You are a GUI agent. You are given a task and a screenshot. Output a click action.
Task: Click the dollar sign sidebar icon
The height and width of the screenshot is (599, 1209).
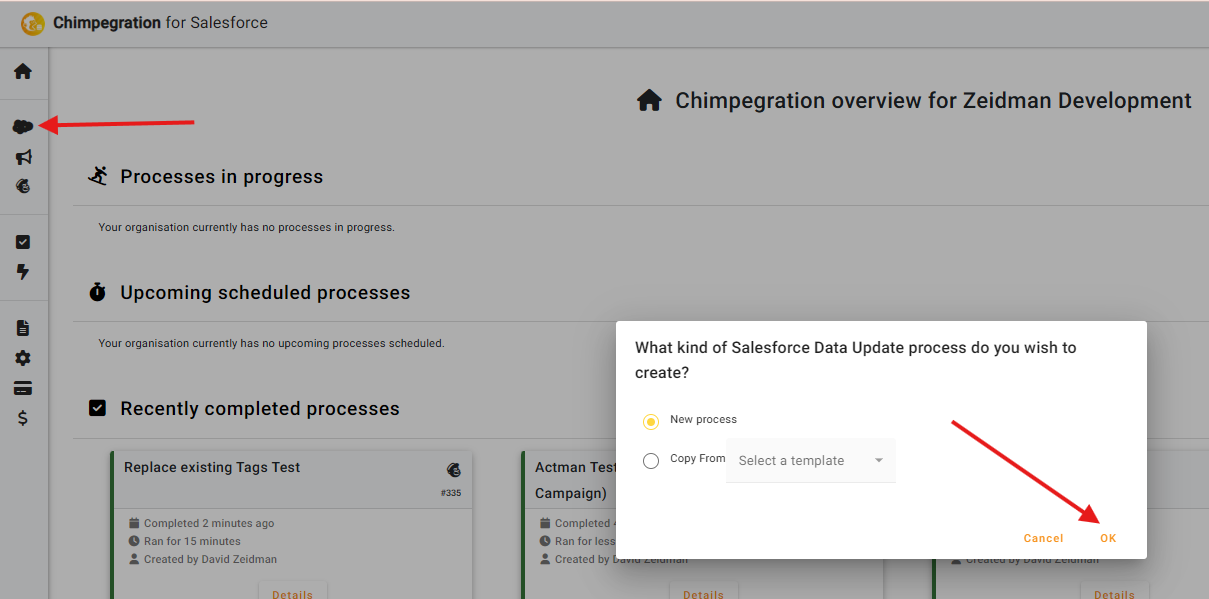[23, 418]
